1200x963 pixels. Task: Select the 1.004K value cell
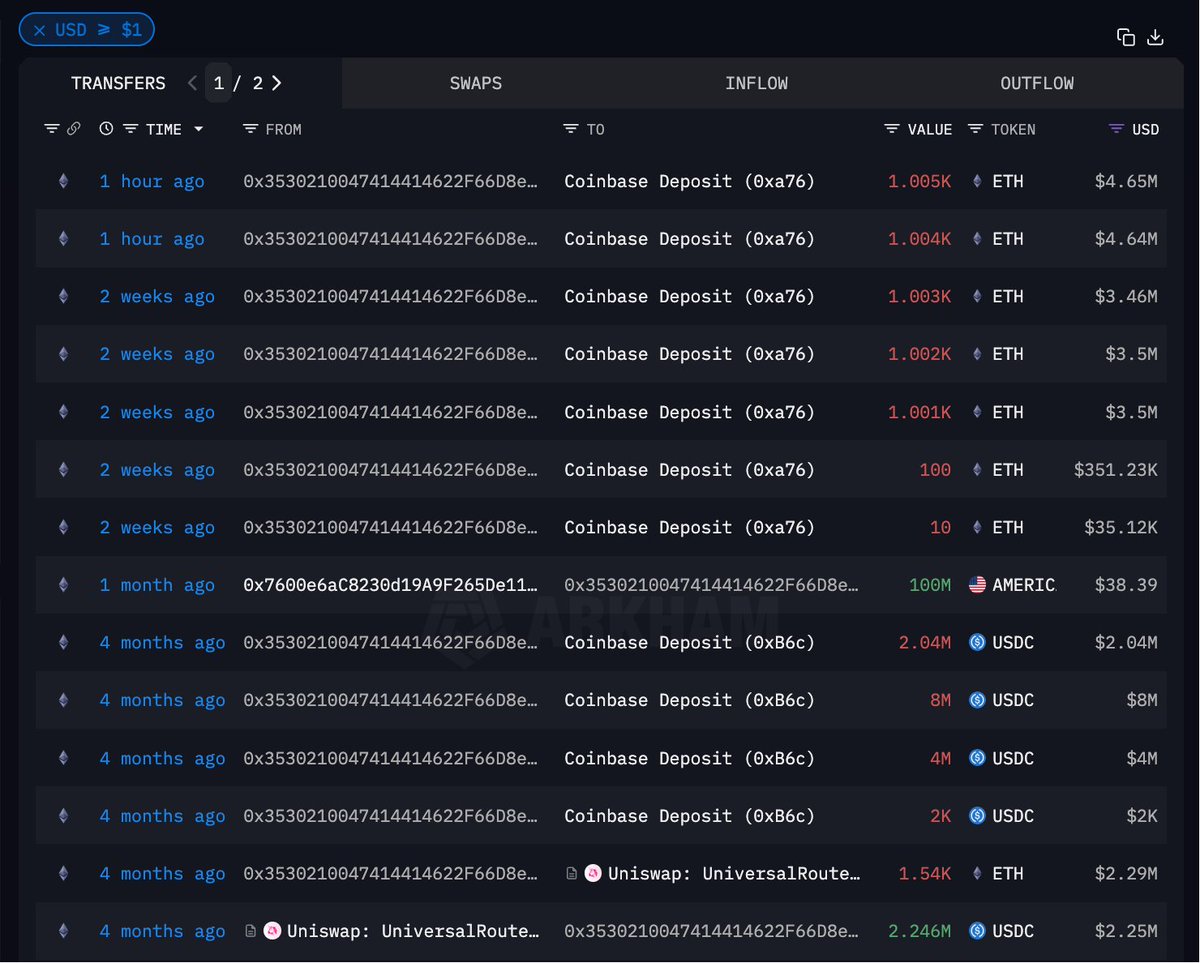point(920,239)
